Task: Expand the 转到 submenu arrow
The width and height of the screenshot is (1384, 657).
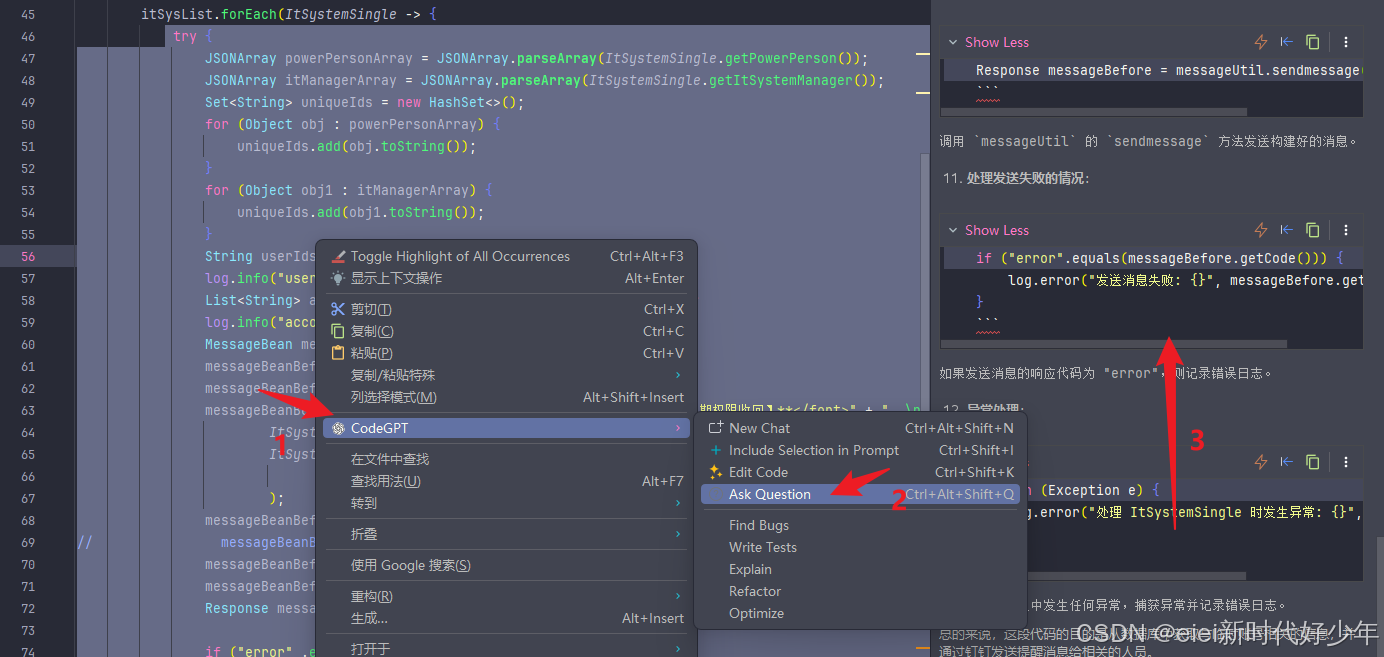Action: point(678,503)
